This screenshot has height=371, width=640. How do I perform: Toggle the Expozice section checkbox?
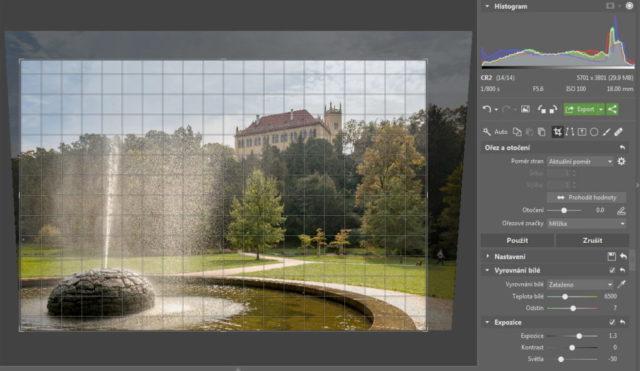tap(611, 322)
